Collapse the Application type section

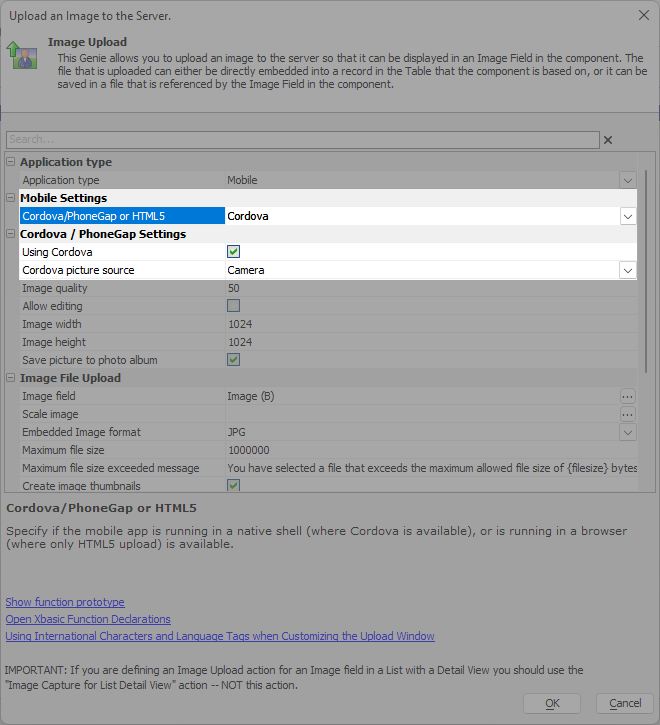pyautogui.click(x=11, y=162)
